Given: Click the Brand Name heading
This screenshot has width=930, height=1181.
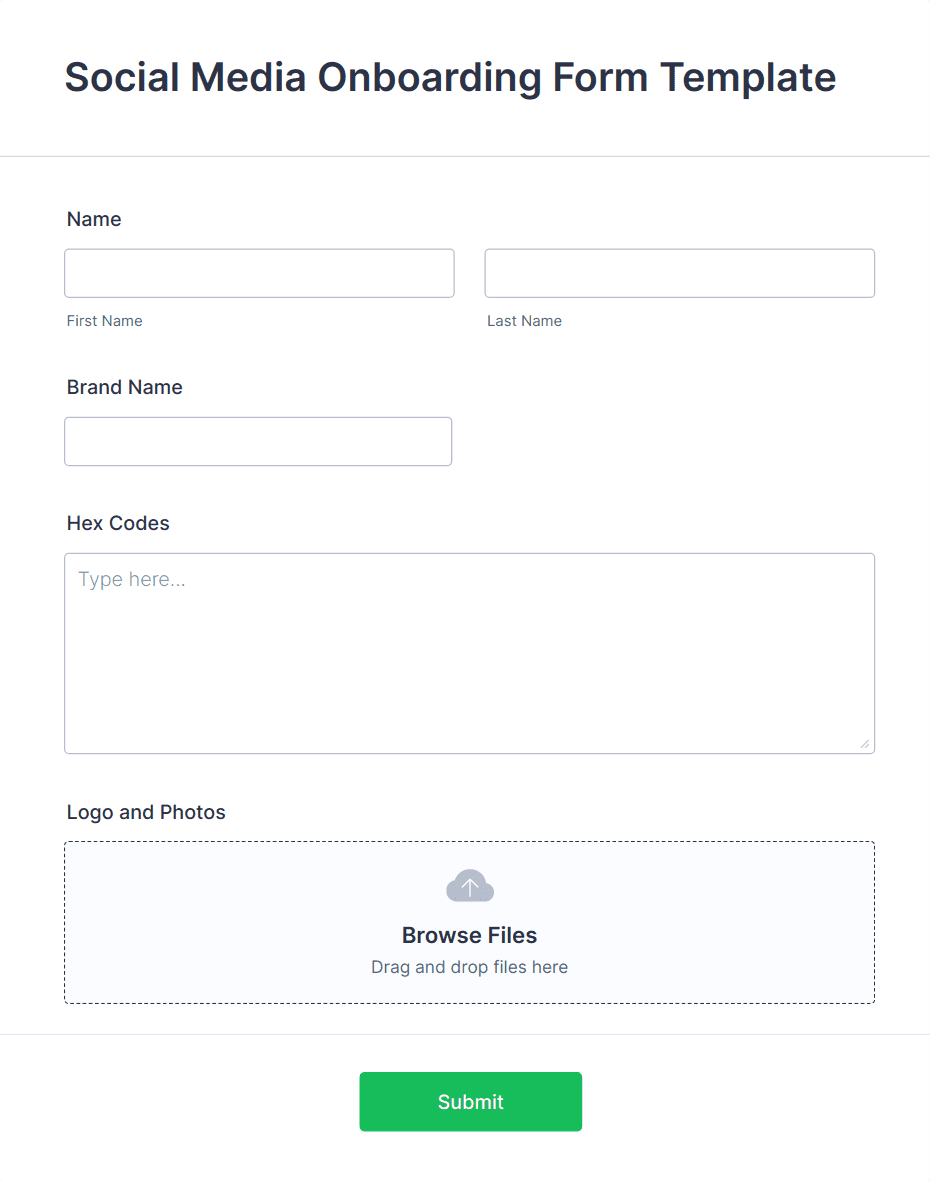Looking at the screenshot, I should point(124,387).
